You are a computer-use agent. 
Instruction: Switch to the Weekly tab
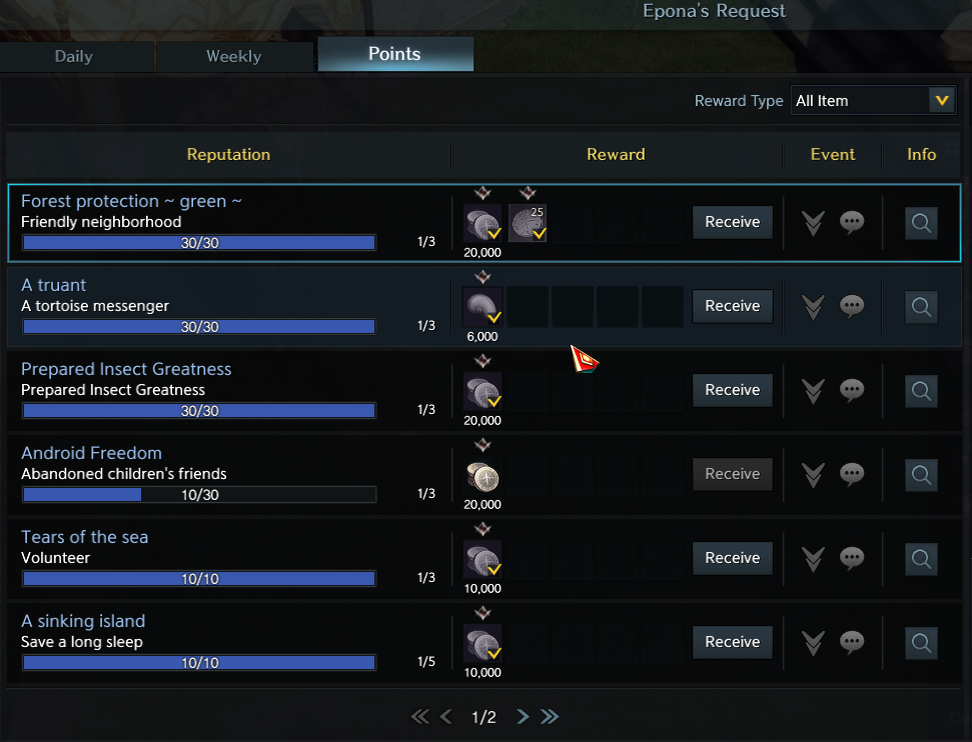(x=234, y=56)
